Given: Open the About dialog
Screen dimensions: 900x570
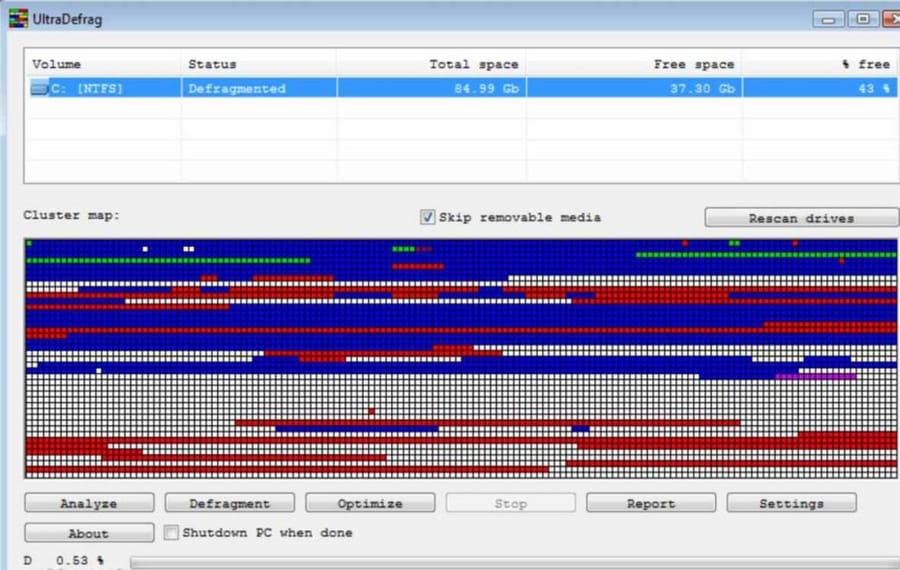Looking at the screenshot, I should [89, 533].
